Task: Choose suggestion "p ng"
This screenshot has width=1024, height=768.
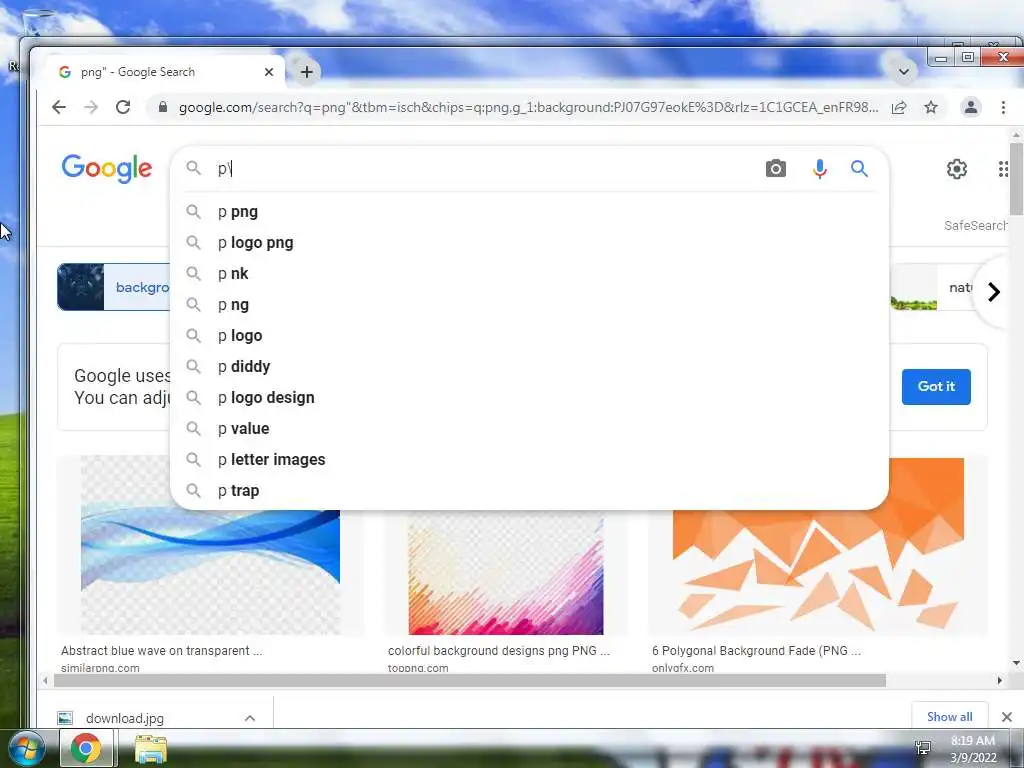Action: [x=529, y=305]
